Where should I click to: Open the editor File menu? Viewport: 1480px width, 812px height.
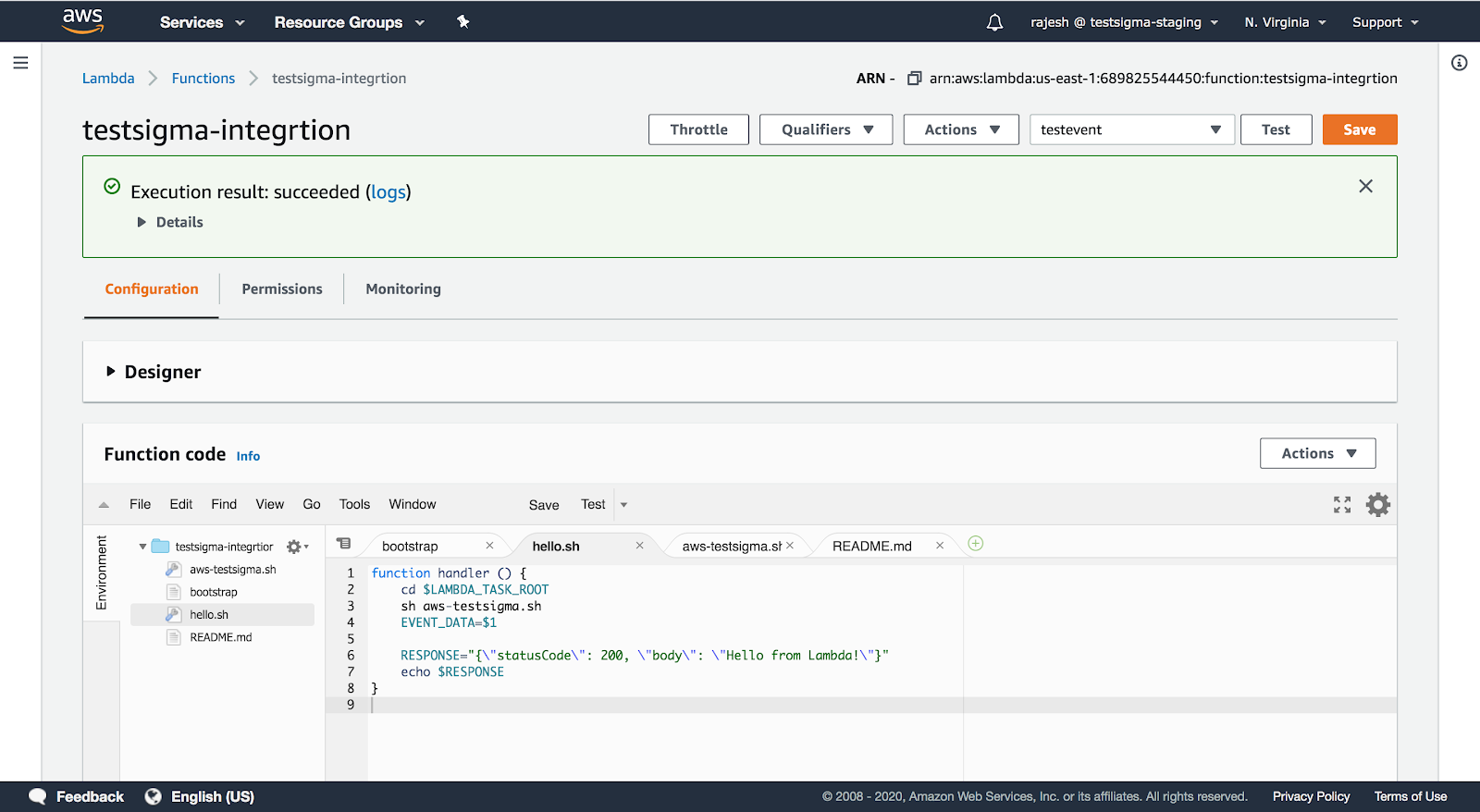(140, 504)
